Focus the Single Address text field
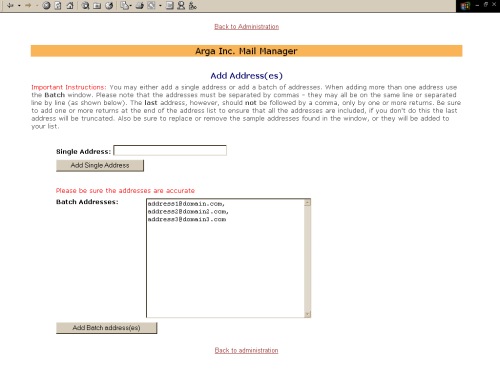The image size is (500, 375). [170, 150]
